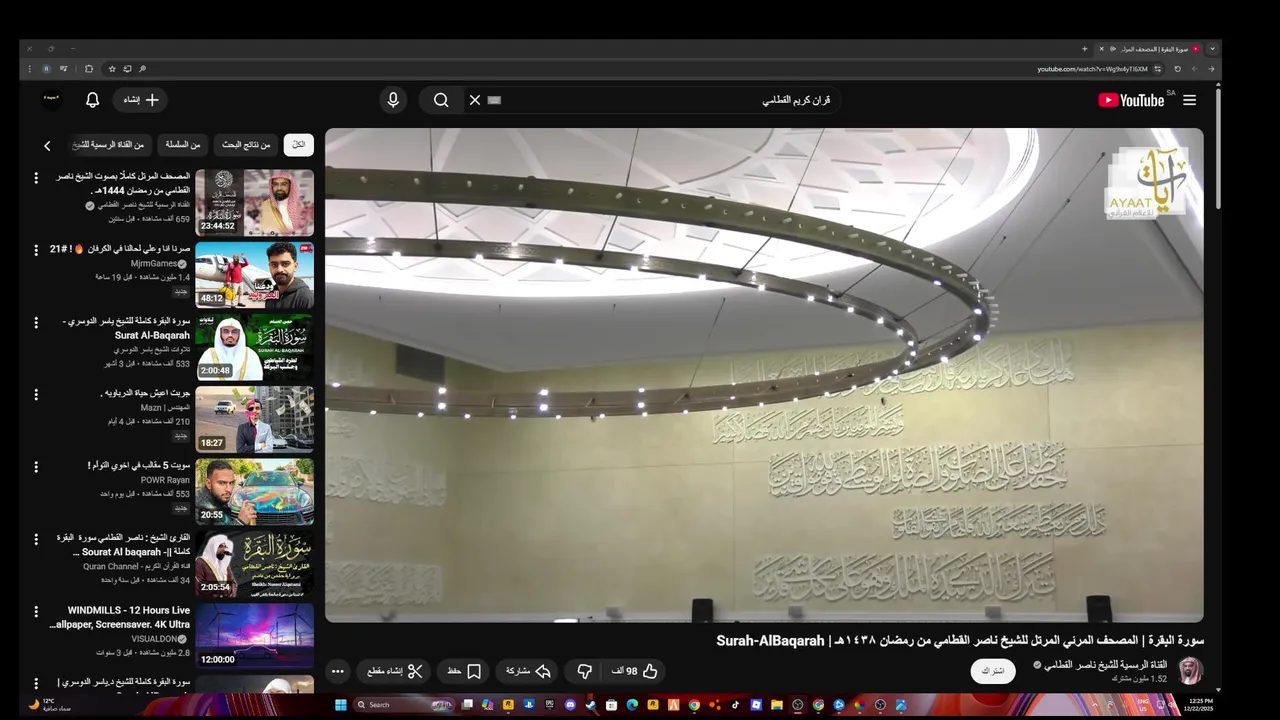
Task: Run search with the magnifier button
Action: click(x=441, y=100)
